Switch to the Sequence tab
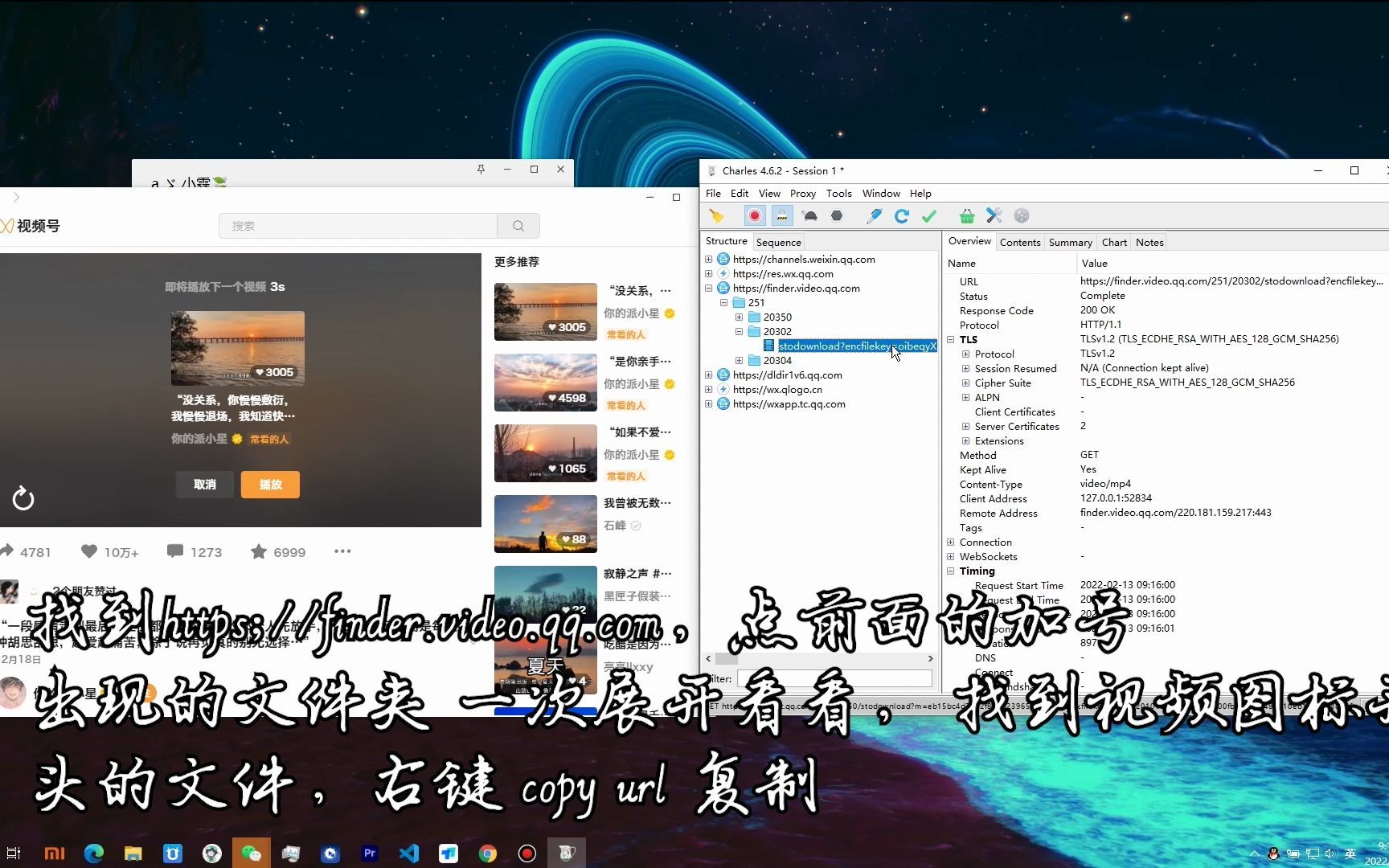This screenshot has height=868, width=1389. (778, 242)
